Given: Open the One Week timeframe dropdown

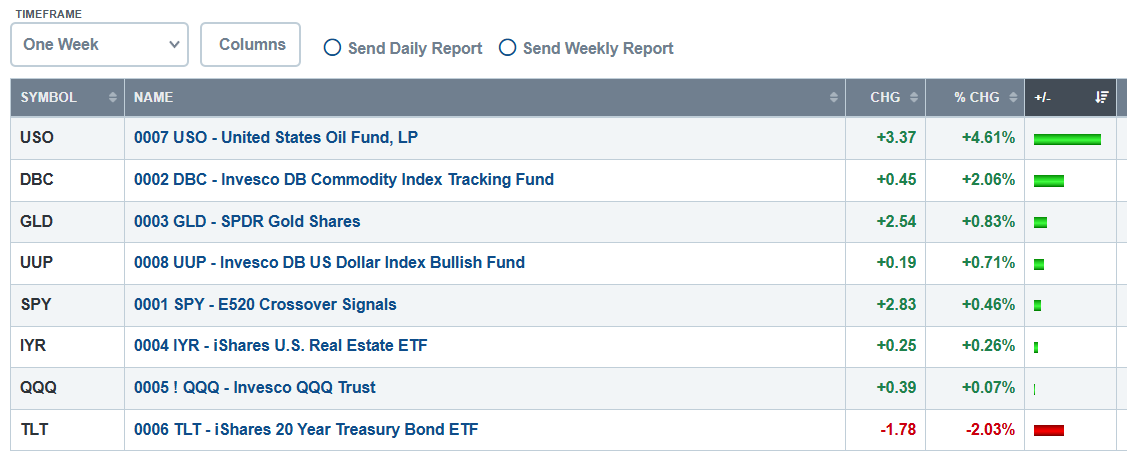Looking at the screenshot, I should pyautogui.click(x=99, y=45).
